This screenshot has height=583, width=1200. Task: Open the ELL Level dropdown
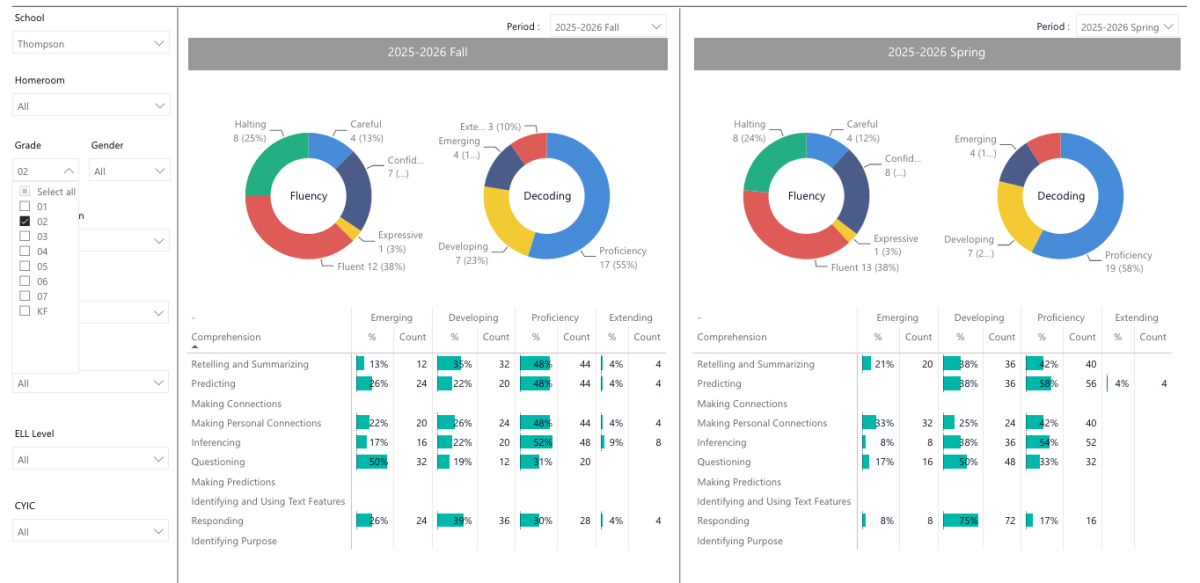tap(91, 459)
